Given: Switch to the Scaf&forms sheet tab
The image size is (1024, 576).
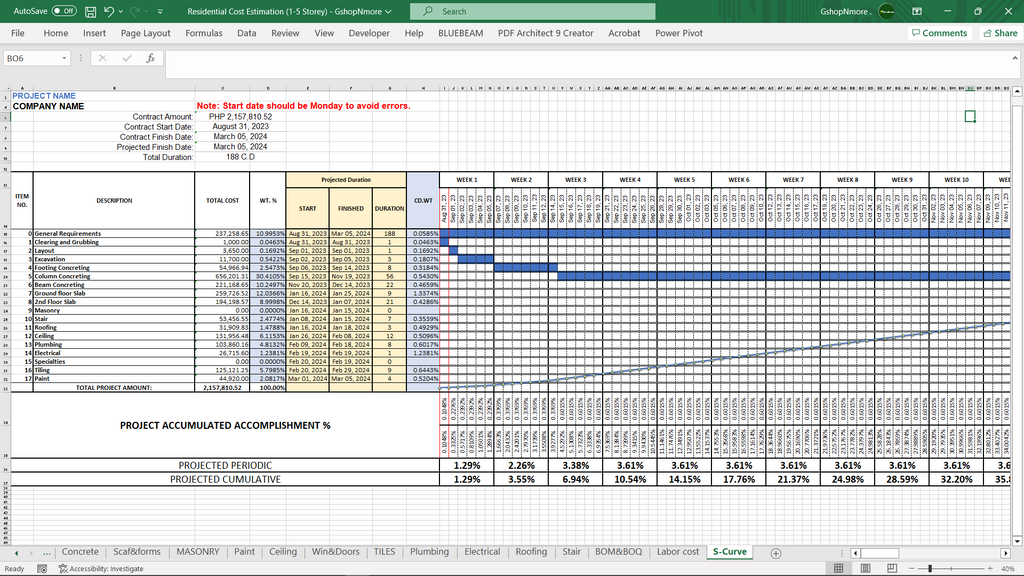Looking at the screenshot, I should [136, 552].
